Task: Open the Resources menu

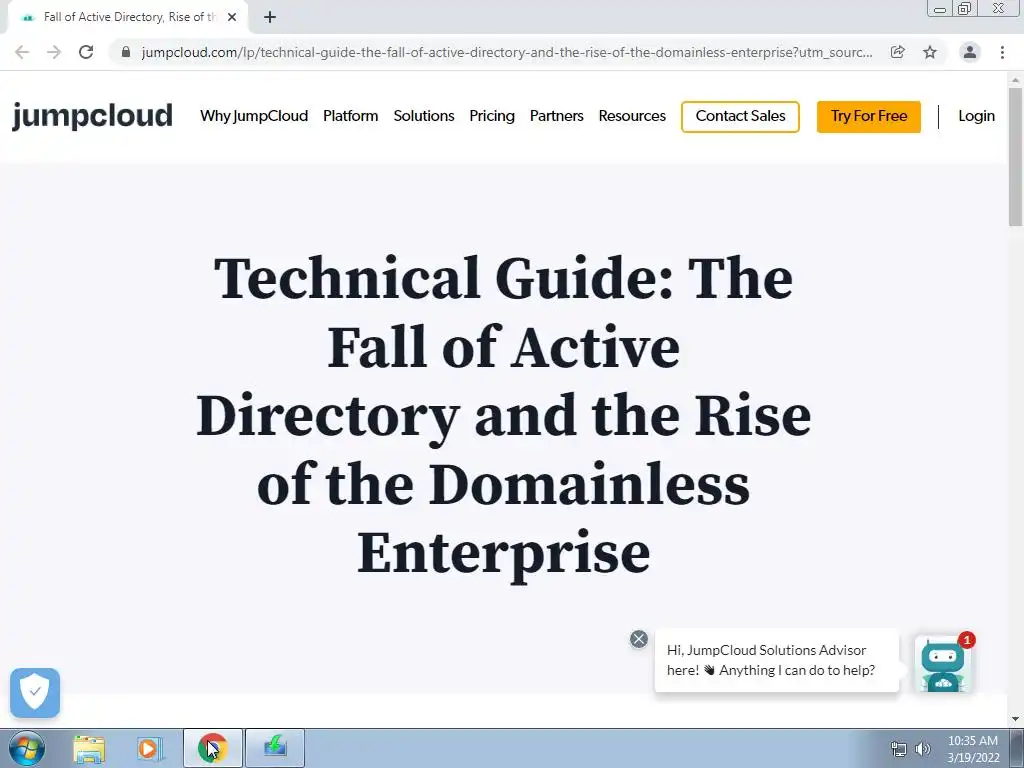Action: [632, 116]
